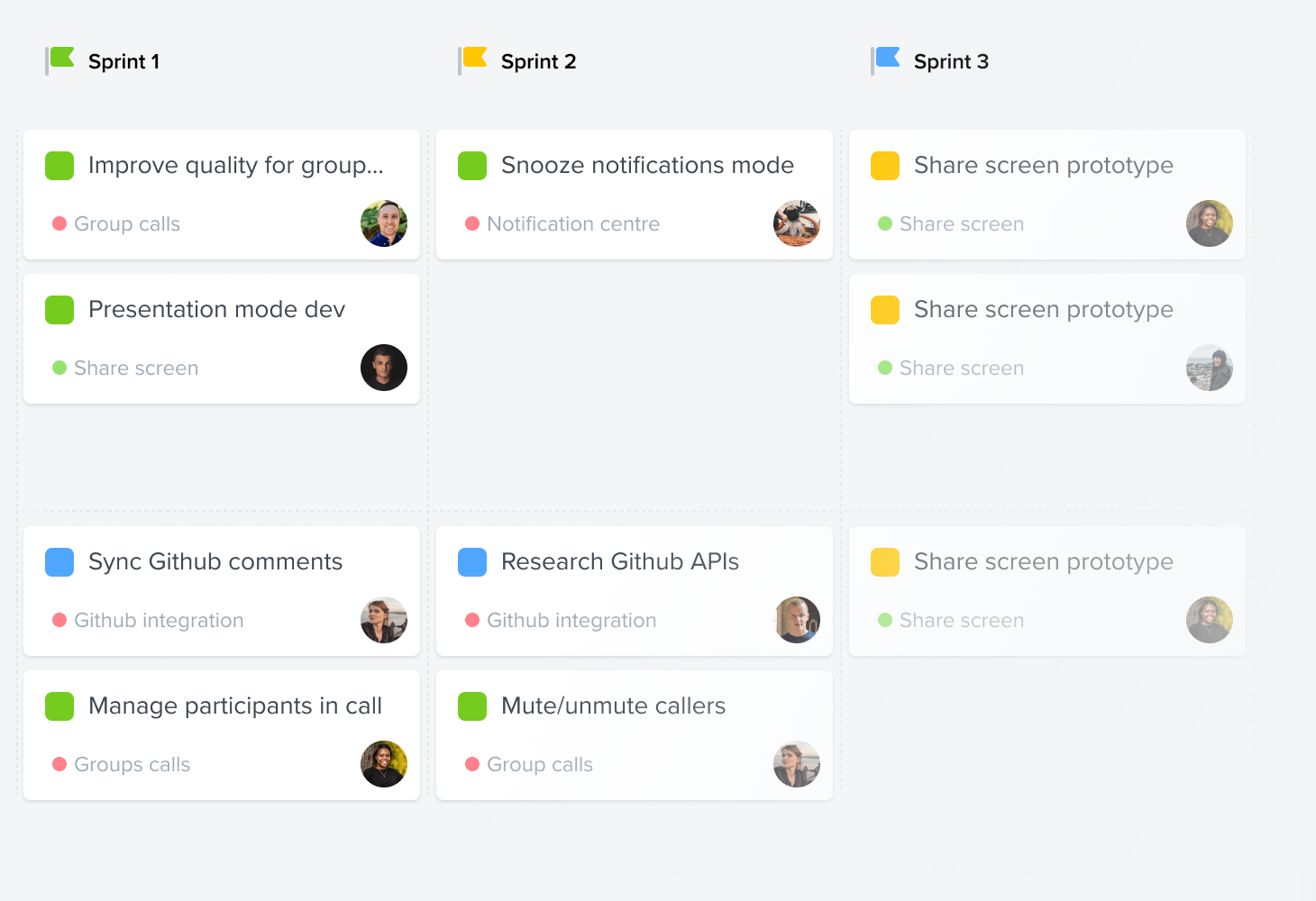Screen dimensions: 1316x901
Task: Click the blue flag icon beside Sprint 3
Action: (x=887, y=57)
